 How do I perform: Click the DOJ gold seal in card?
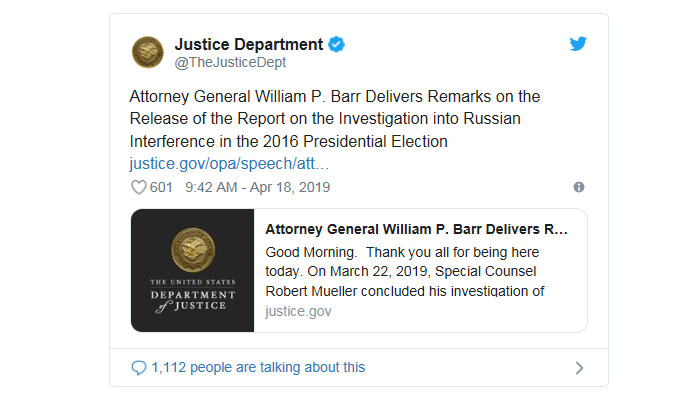(x=193, y=250)
